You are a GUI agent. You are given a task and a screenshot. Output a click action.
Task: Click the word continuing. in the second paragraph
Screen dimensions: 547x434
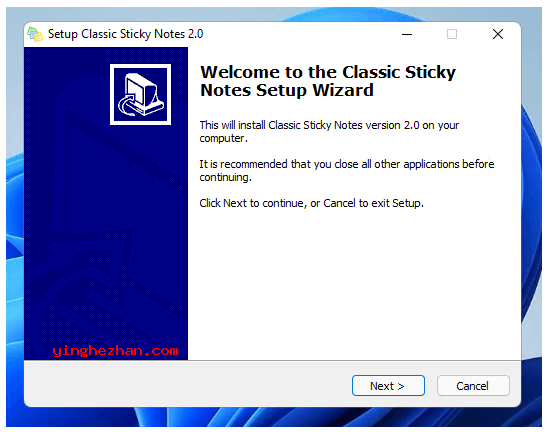tap(225, 178)
